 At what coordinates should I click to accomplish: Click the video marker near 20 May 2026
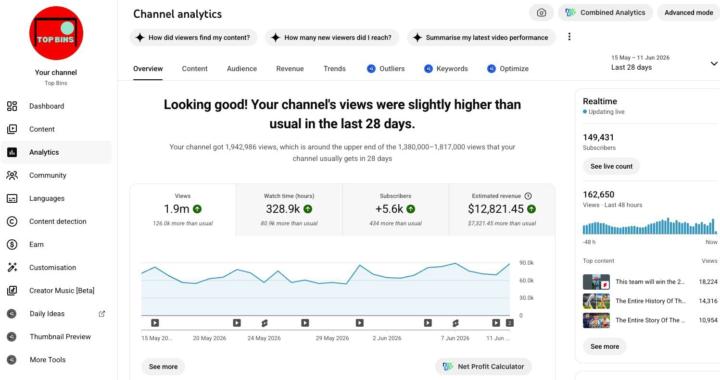coord(236,323)
